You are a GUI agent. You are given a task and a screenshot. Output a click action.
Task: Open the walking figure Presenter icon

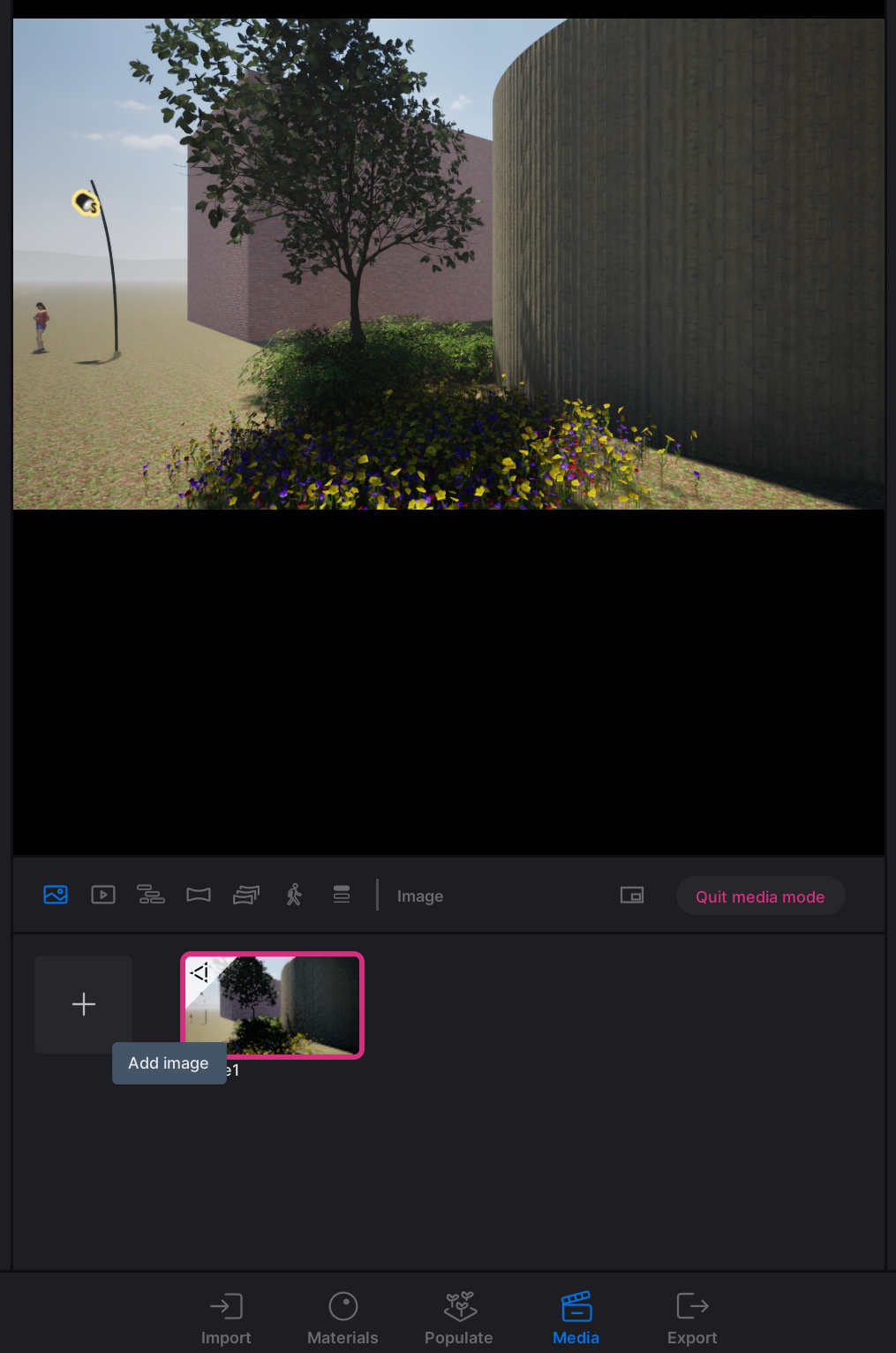tap(294, 895)
